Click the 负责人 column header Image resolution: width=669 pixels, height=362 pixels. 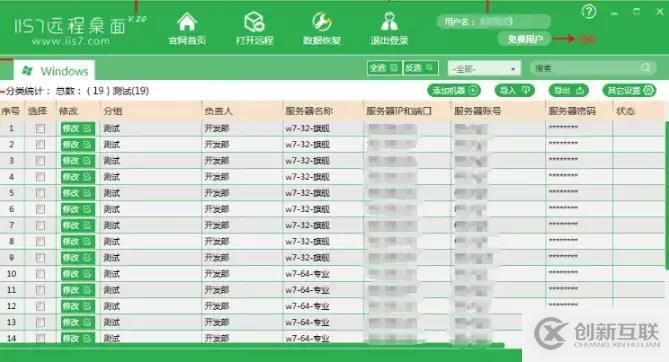click(218, 111)
